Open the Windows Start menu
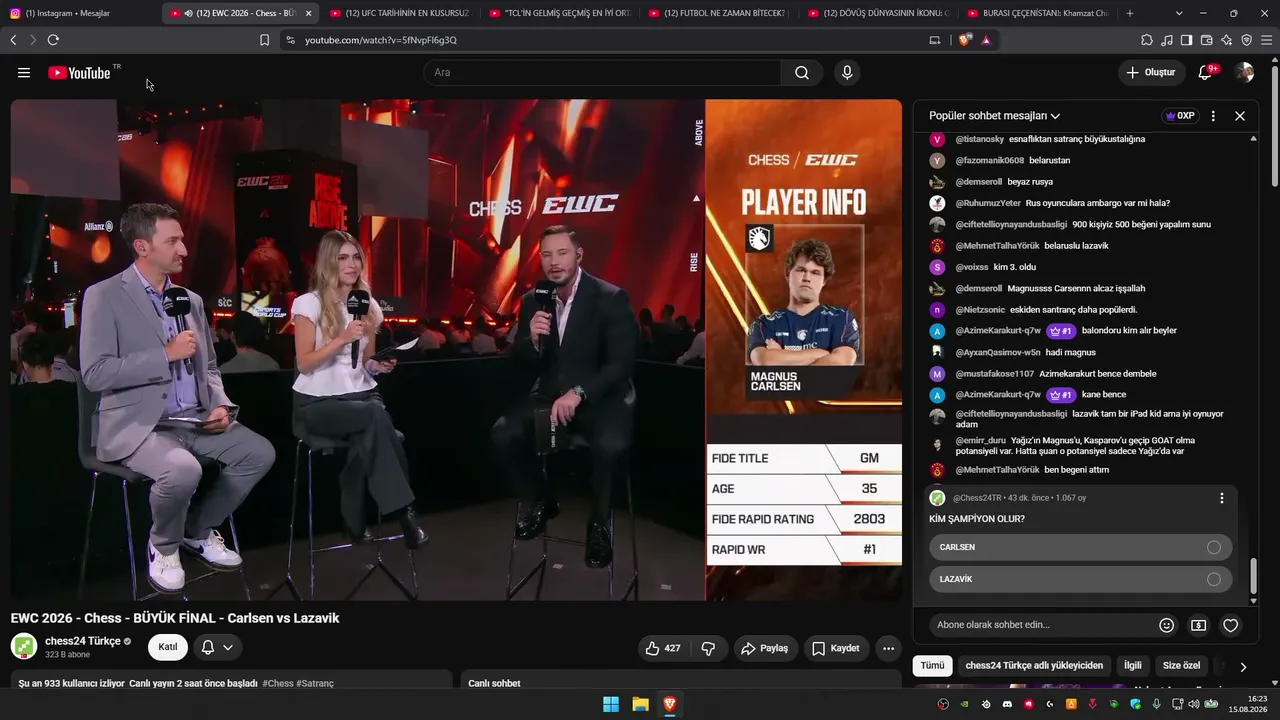This screenshot has width=1280, height=720. [x=611, y=704]
